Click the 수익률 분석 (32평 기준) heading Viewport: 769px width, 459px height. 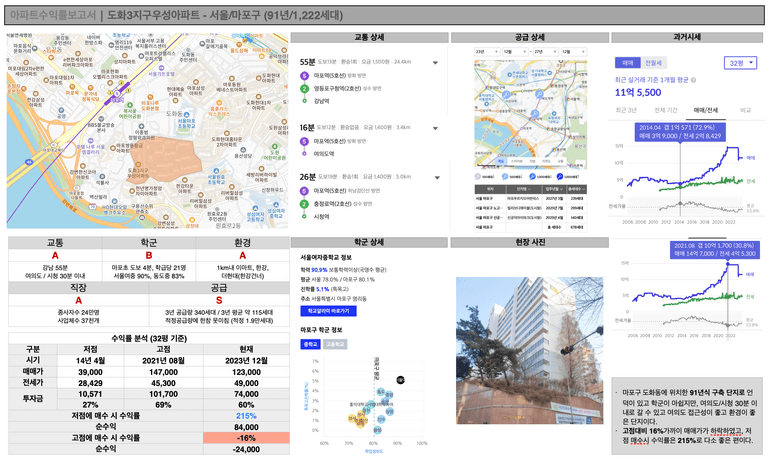(149, 338)
